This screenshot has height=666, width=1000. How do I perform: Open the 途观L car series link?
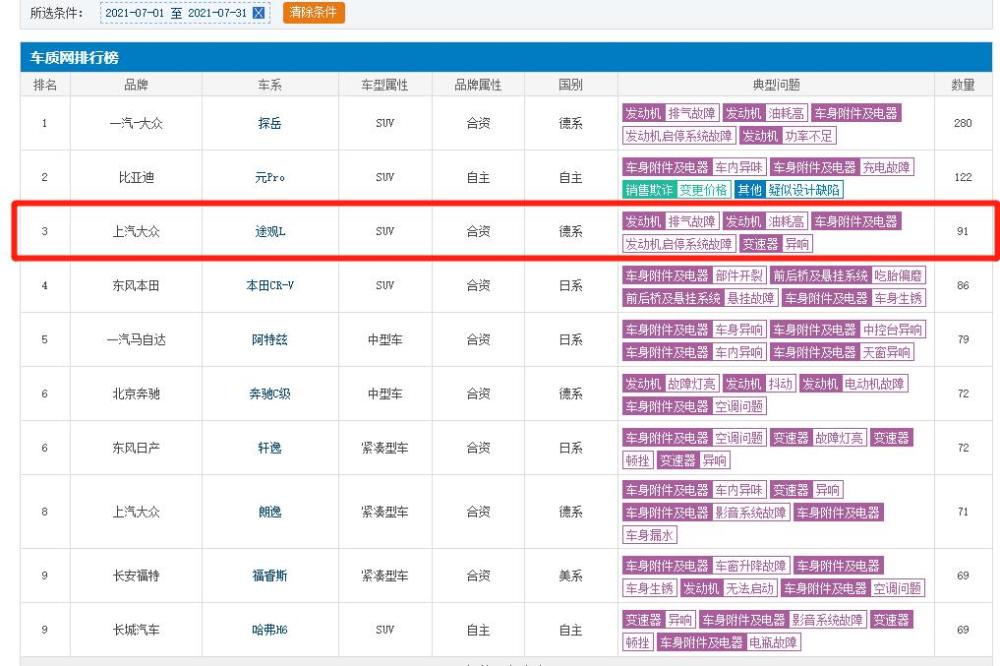[x=270, y=232]
